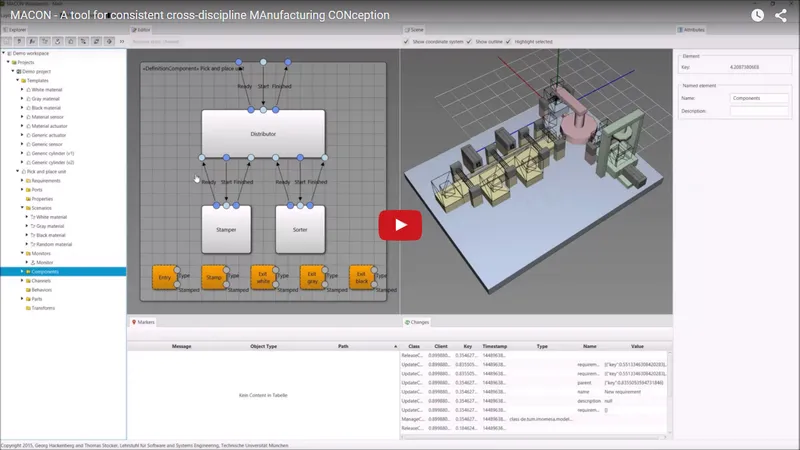The width and height of the screenshot is (800, 450).
Task: Collapse the Demo workspace tree node
Action: (x=4, y=53)
